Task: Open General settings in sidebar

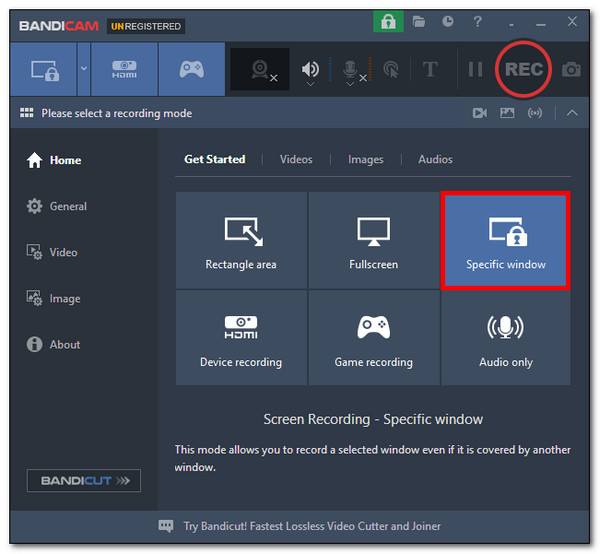Action: coord(57,206)
